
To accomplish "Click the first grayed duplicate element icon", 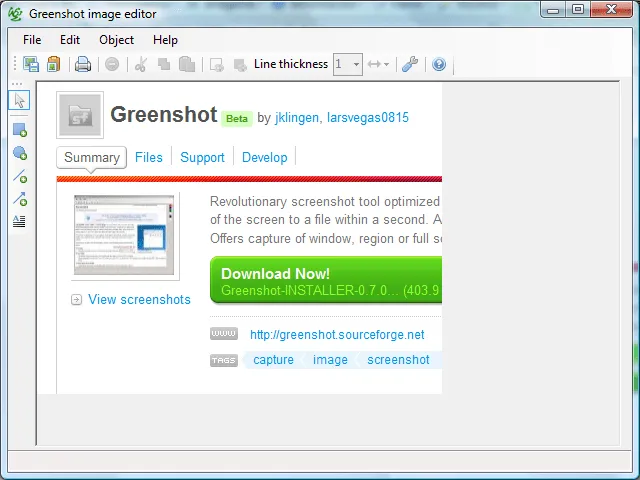I will (x=216, y=64).
